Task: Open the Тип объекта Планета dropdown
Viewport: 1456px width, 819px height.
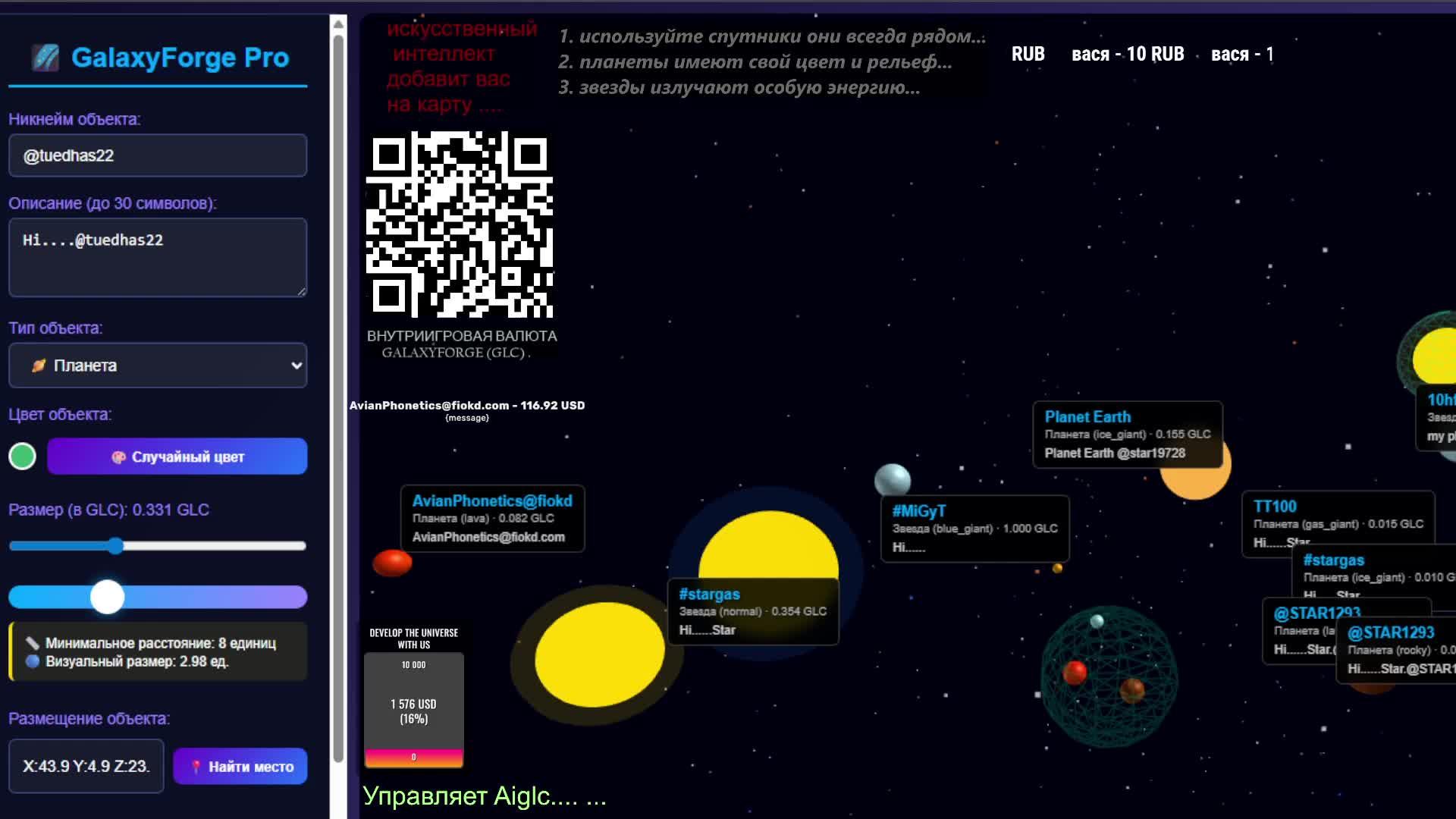Action: click(x=158, y=366)
